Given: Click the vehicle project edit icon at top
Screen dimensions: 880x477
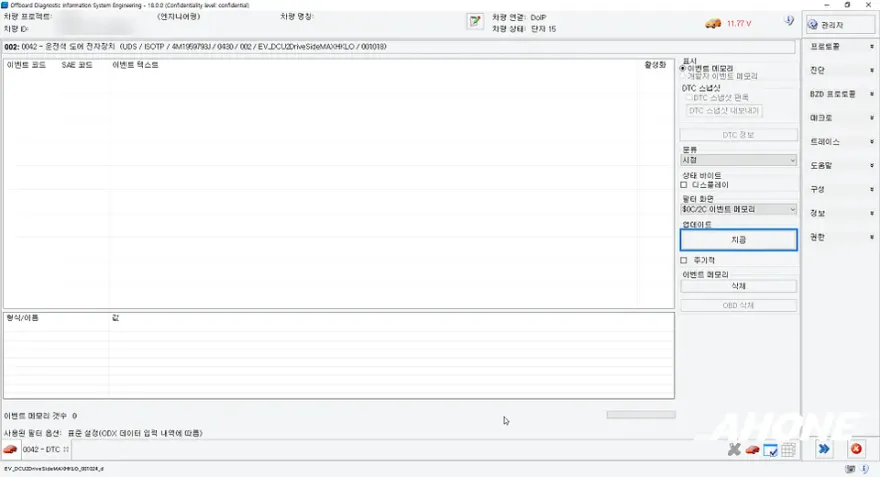Looking at the screenshot, I should point(475,21).
